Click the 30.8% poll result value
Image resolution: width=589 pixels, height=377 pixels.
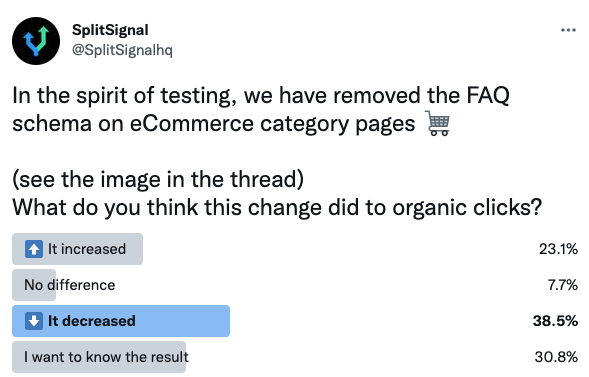[x=556, y=357]
